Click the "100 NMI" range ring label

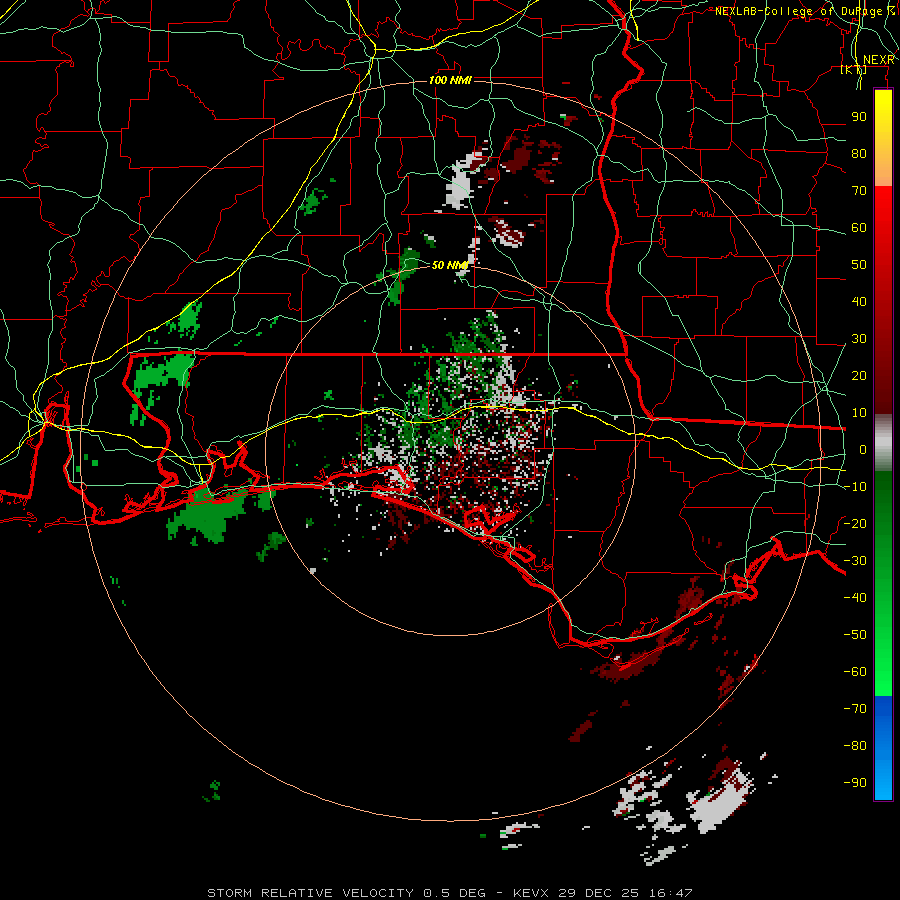coord(450,80)
